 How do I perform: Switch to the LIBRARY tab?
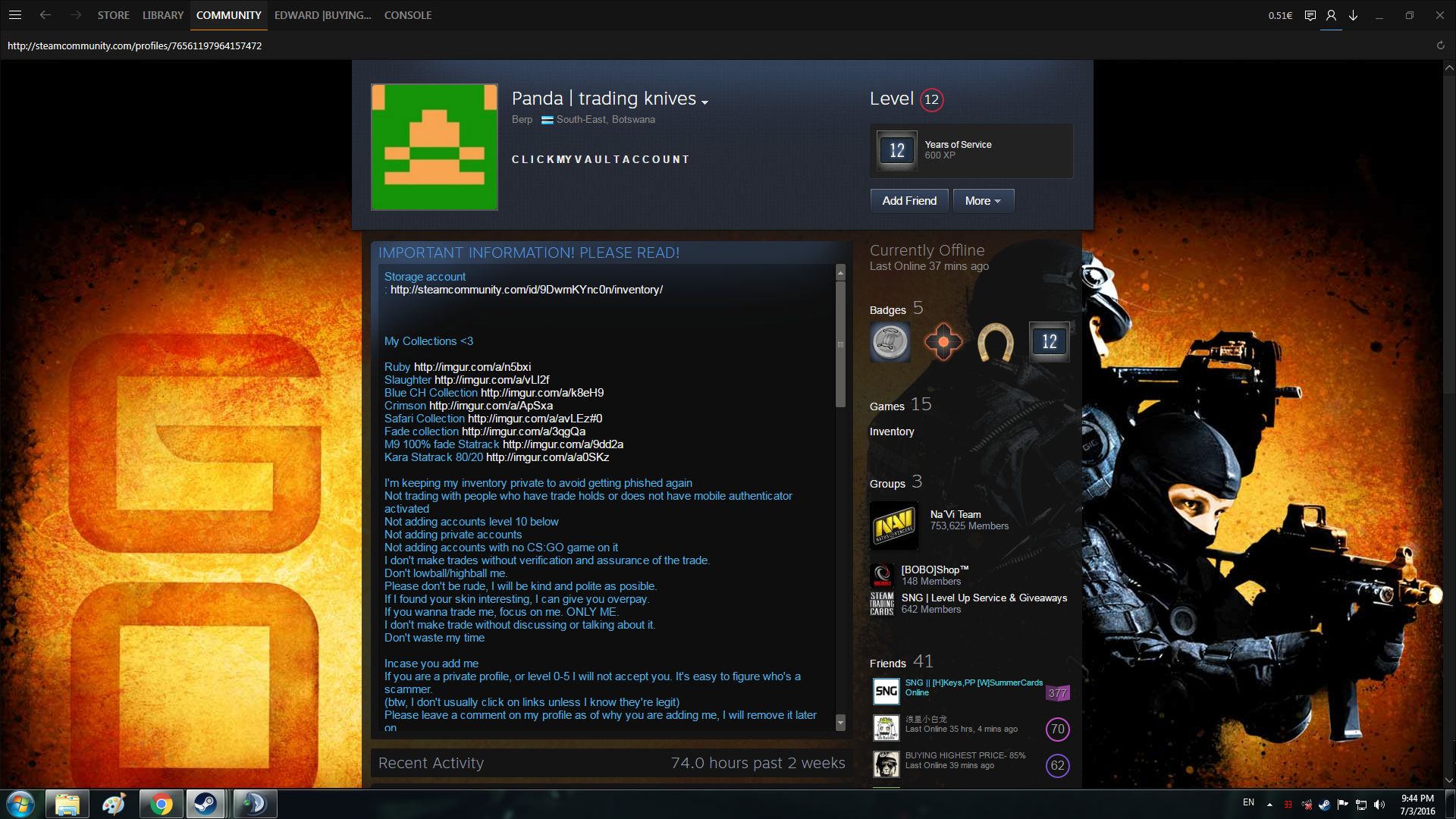[163, 15]
